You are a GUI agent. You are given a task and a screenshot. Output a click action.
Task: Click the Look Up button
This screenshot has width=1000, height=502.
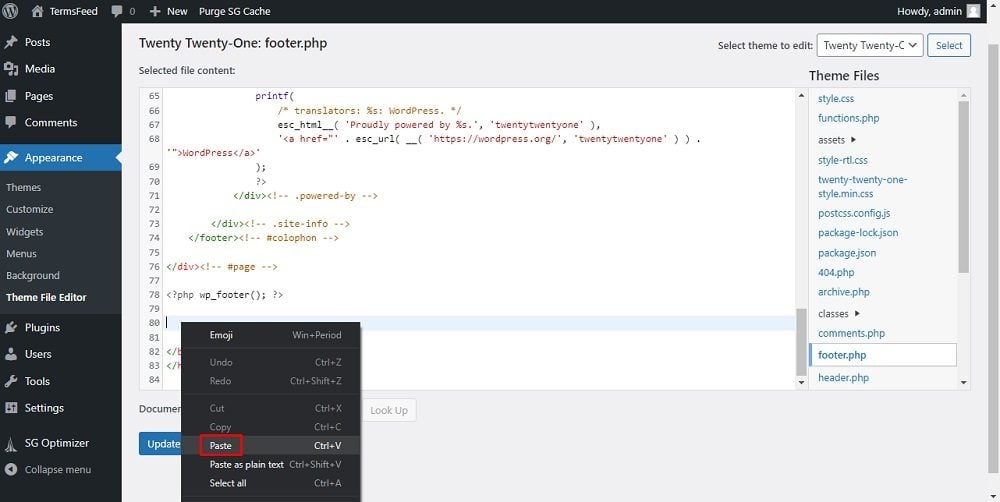tap(388, 410)
